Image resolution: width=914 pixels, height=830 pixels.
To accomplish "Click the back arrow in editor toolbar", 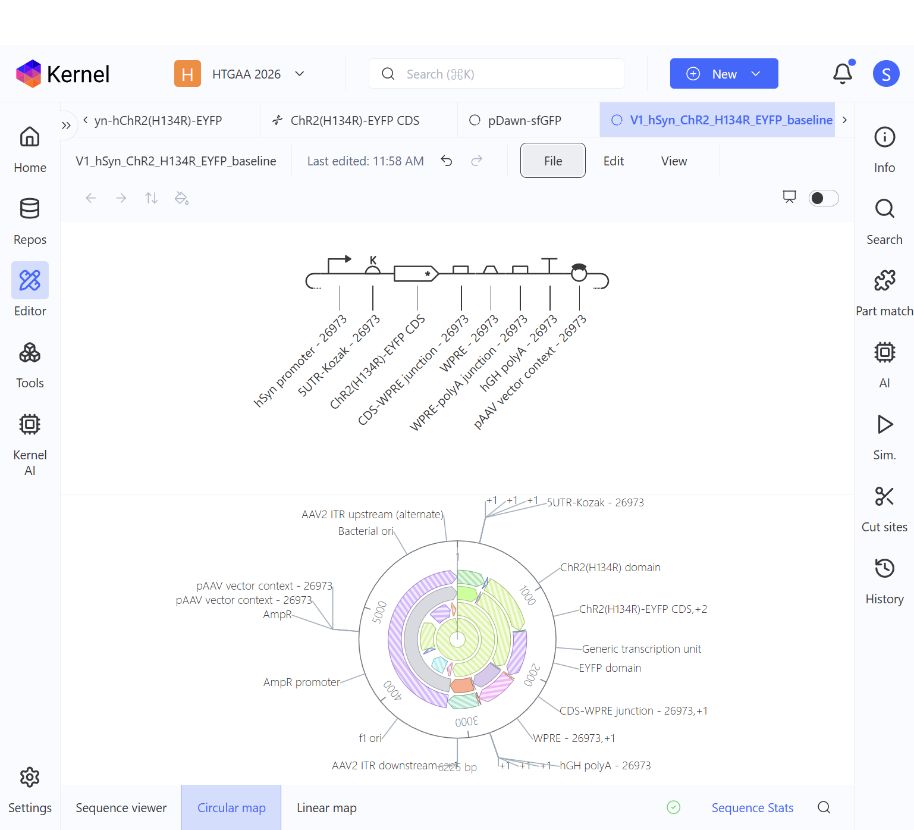I will (91, 198).
